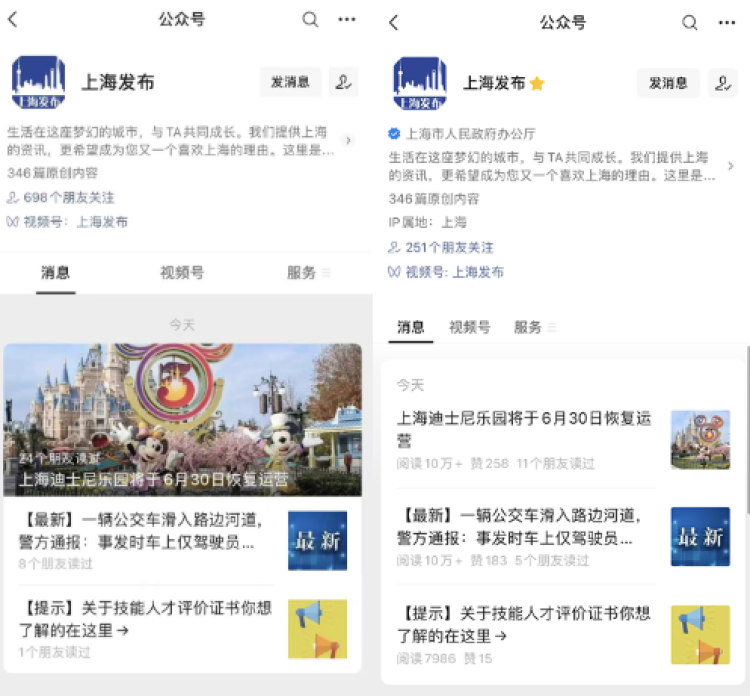
Task: Open 698个朋友关注 link
Action: (60, 198)
